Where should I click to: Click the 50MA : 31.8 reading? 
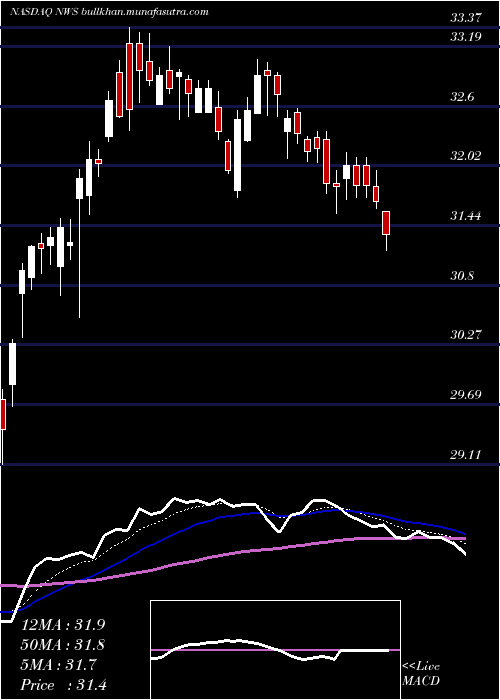[63, 645]
